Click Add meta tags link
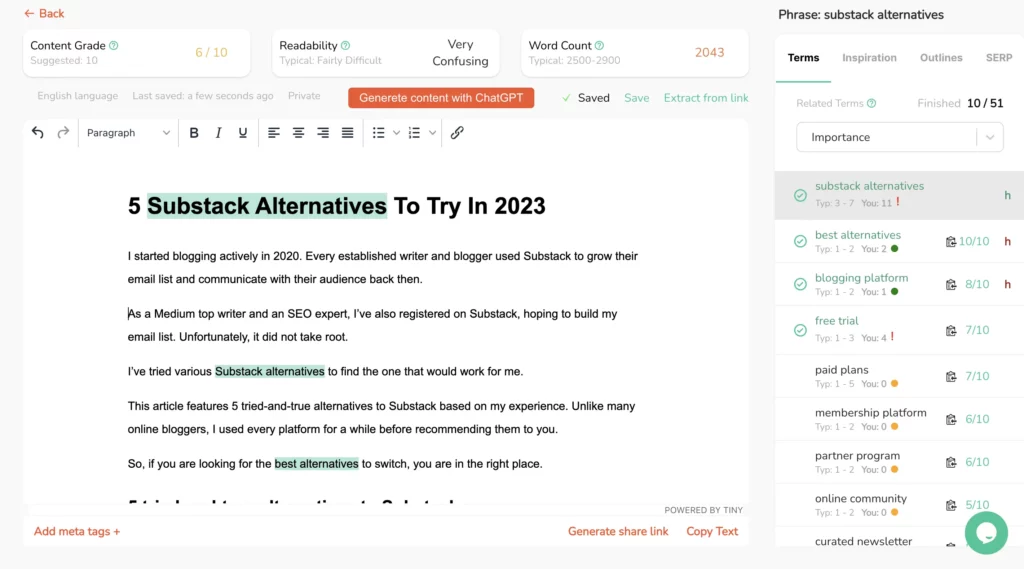 [77, 531]
